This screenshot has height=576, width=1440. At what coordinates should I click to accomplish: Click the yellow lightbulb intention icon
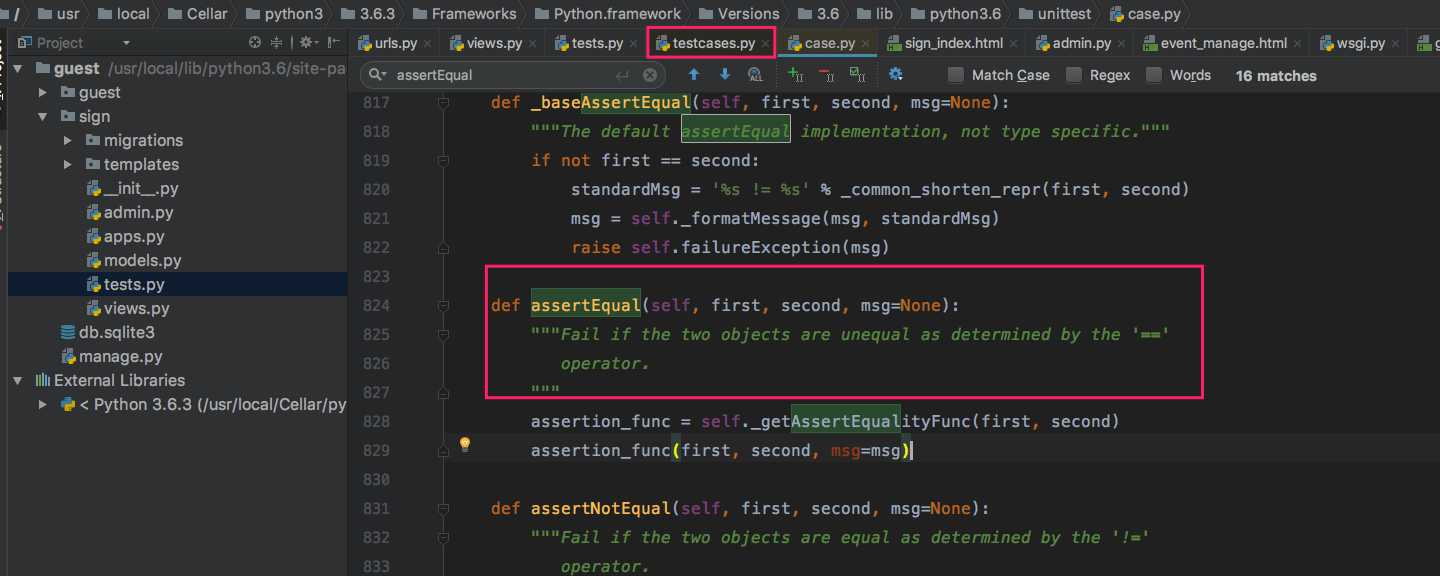pos(465,444)
